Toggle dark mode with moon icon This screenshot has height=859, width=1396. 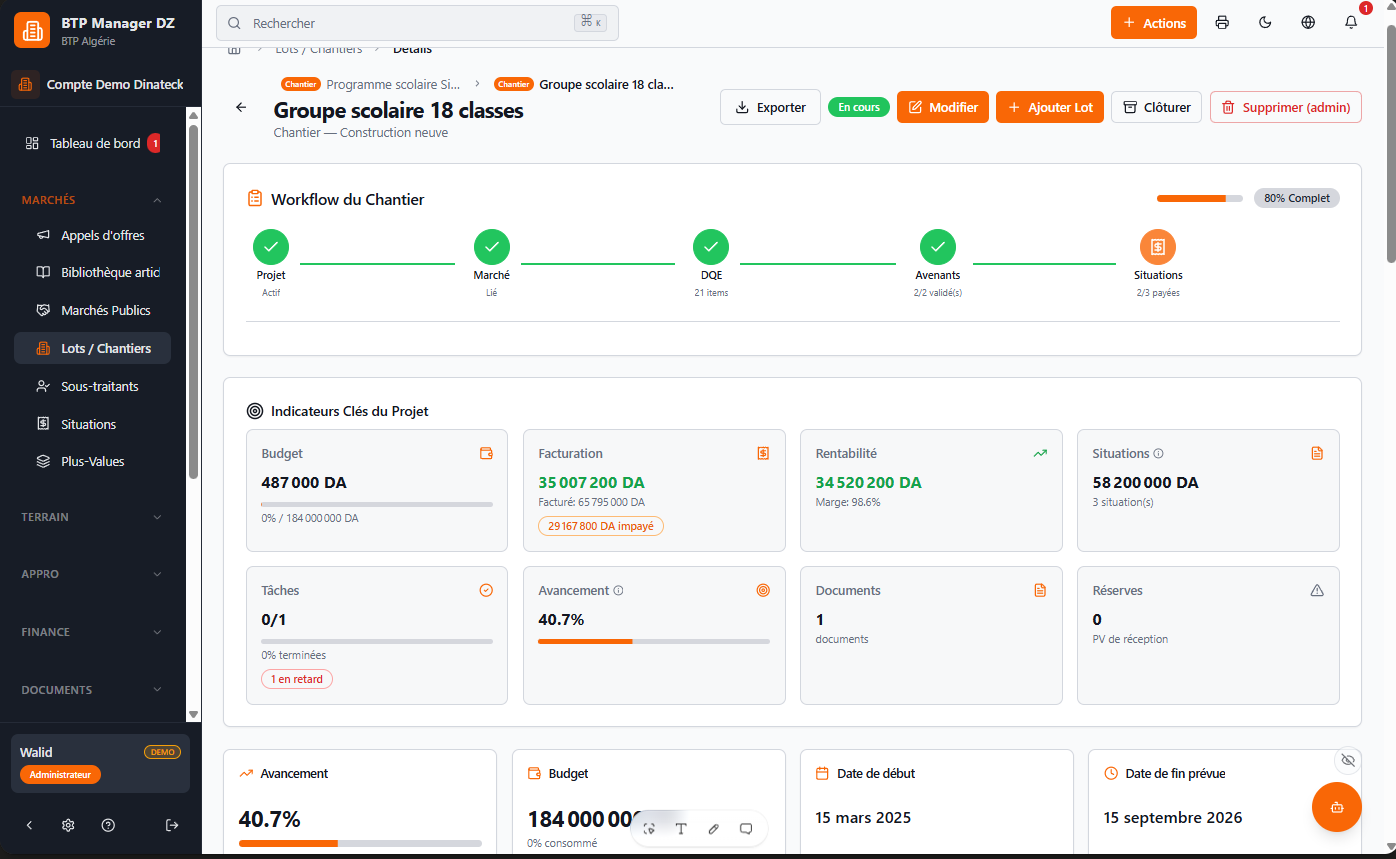coord(1265,23)
